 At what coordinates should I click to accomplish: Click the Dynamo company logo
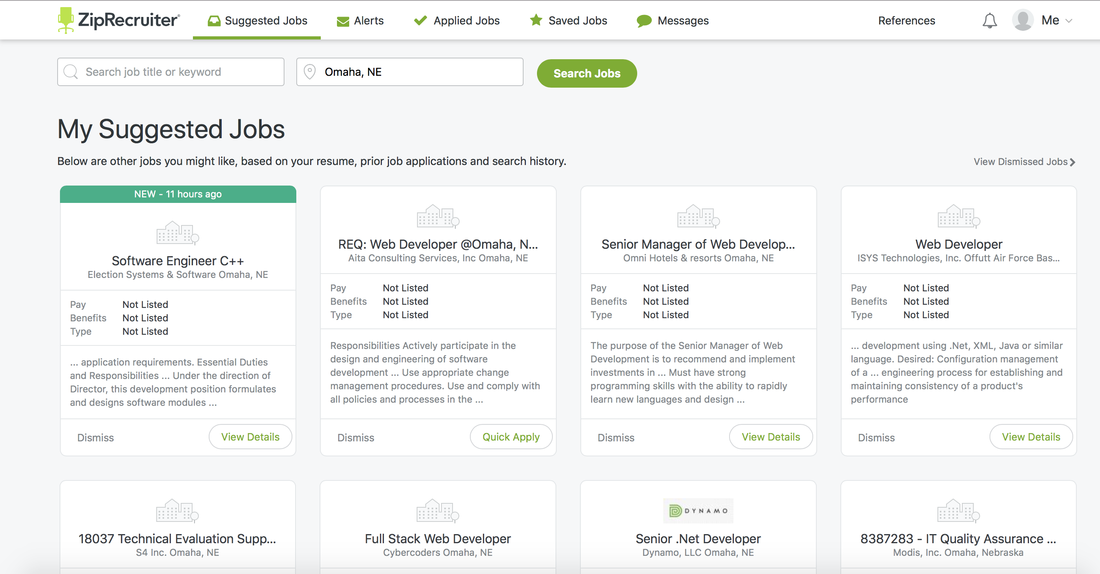click(698, 511)
